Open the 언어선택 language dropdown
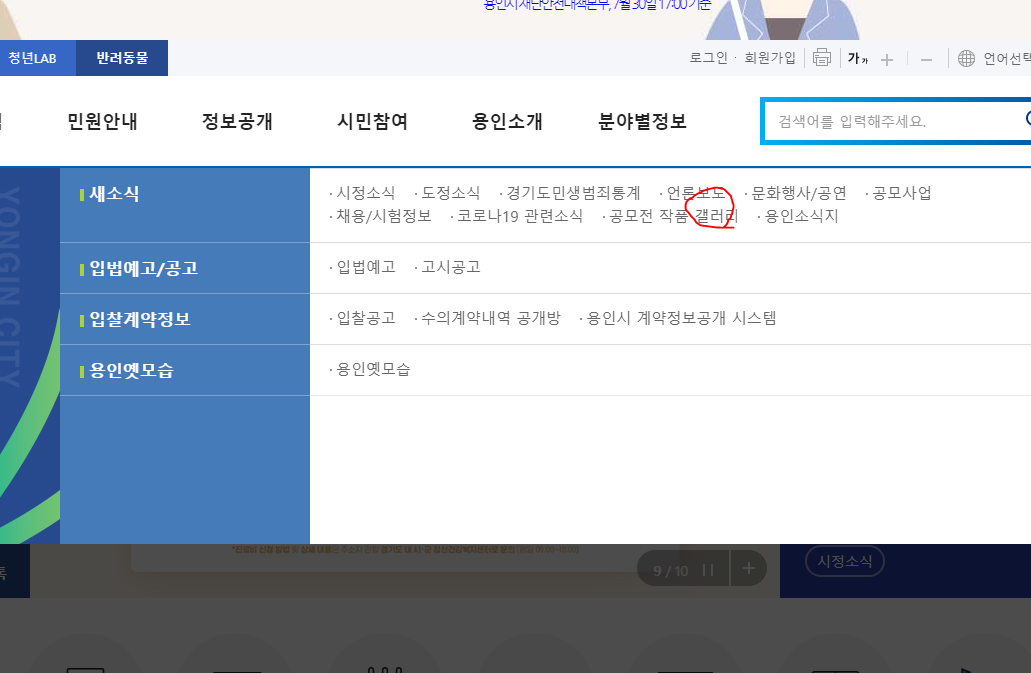1031x673 pixels. tap(1006, 58)
